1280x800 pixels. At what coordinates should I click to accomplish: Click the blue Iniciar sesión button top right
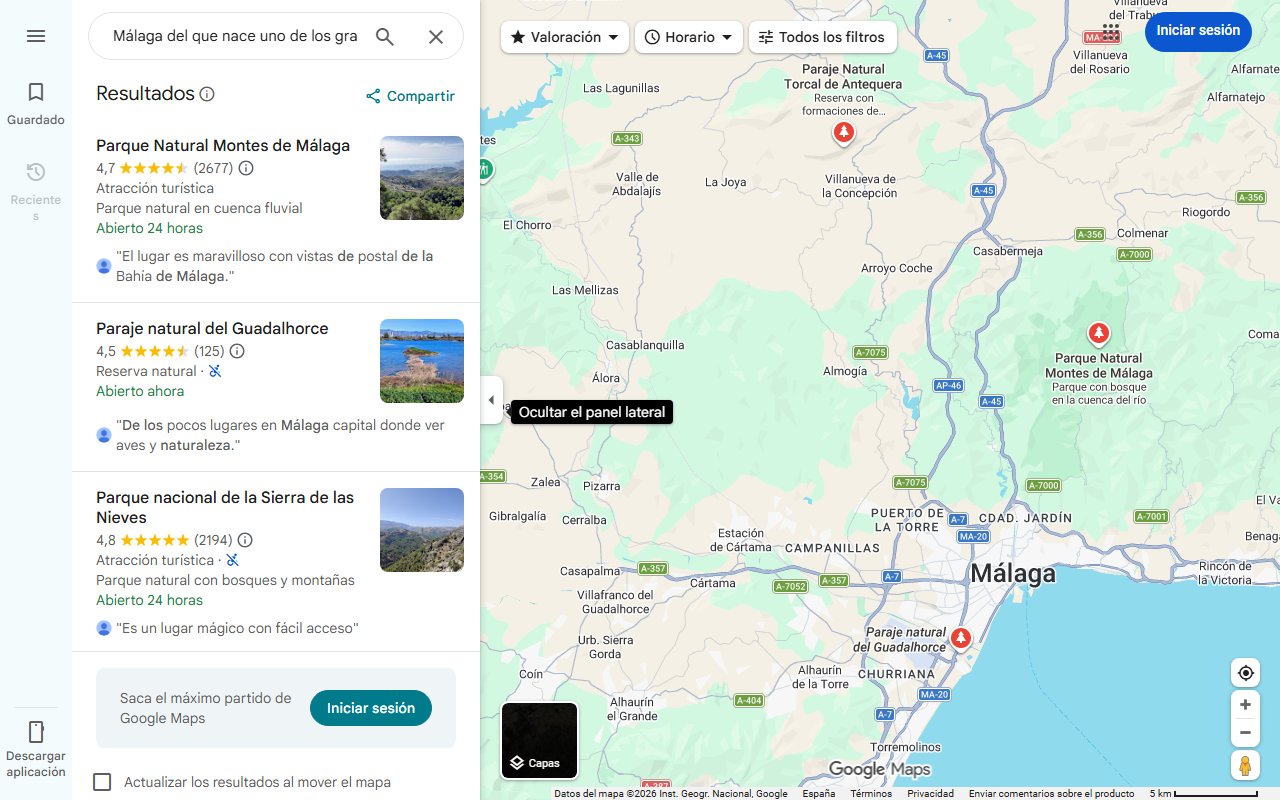tap(1198, 31)
